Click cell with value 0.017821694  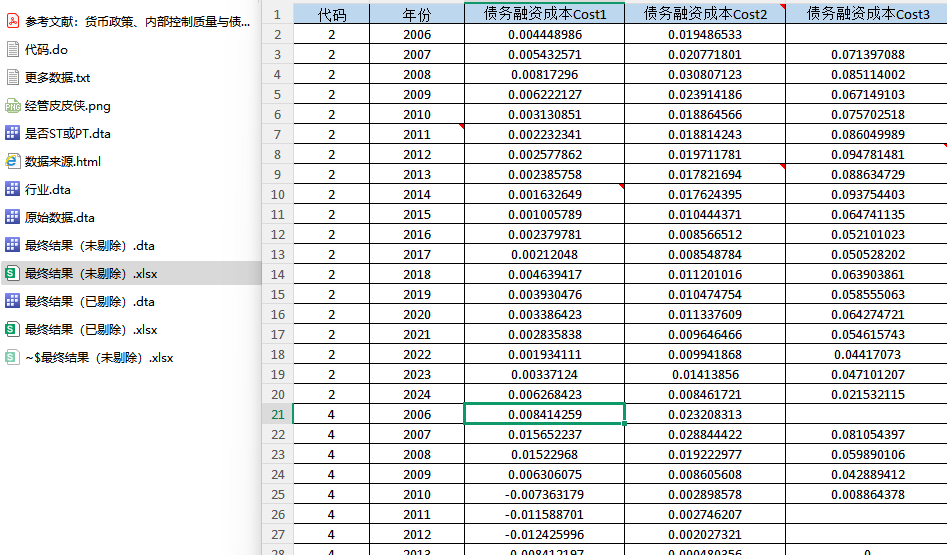click(705, 174)
